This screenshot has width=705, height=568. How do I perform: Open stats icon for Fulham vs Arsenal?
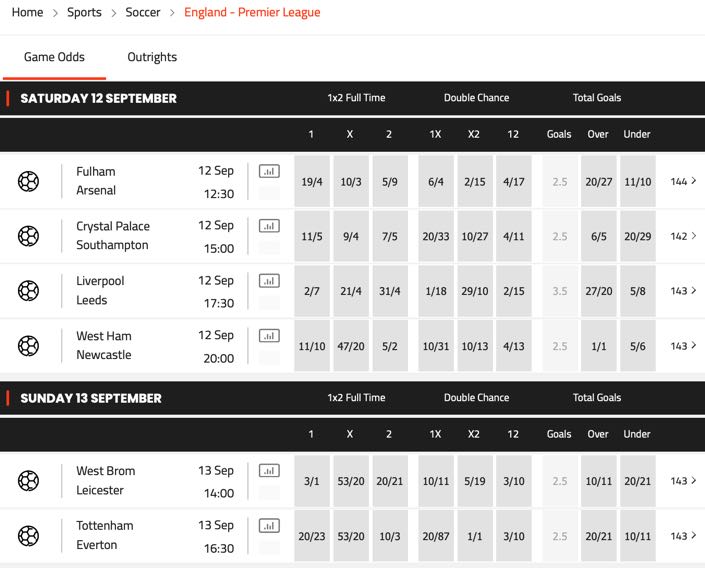pos(269,171)
